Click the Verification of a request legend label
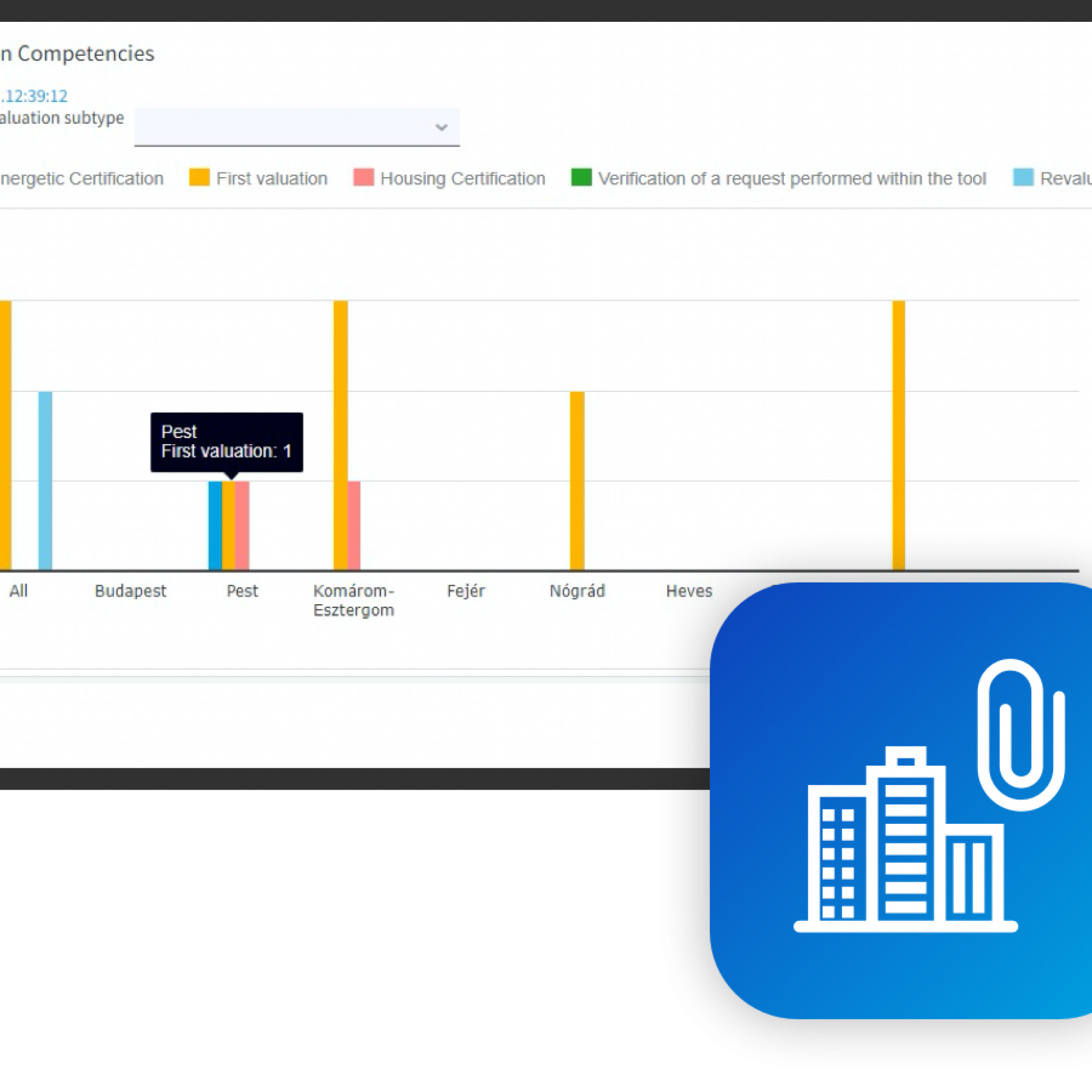 [x=791, y=179]
